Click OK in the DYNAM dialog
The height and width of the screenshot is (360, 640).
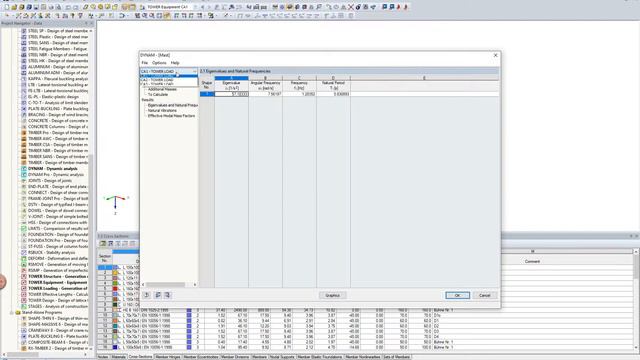457,295
